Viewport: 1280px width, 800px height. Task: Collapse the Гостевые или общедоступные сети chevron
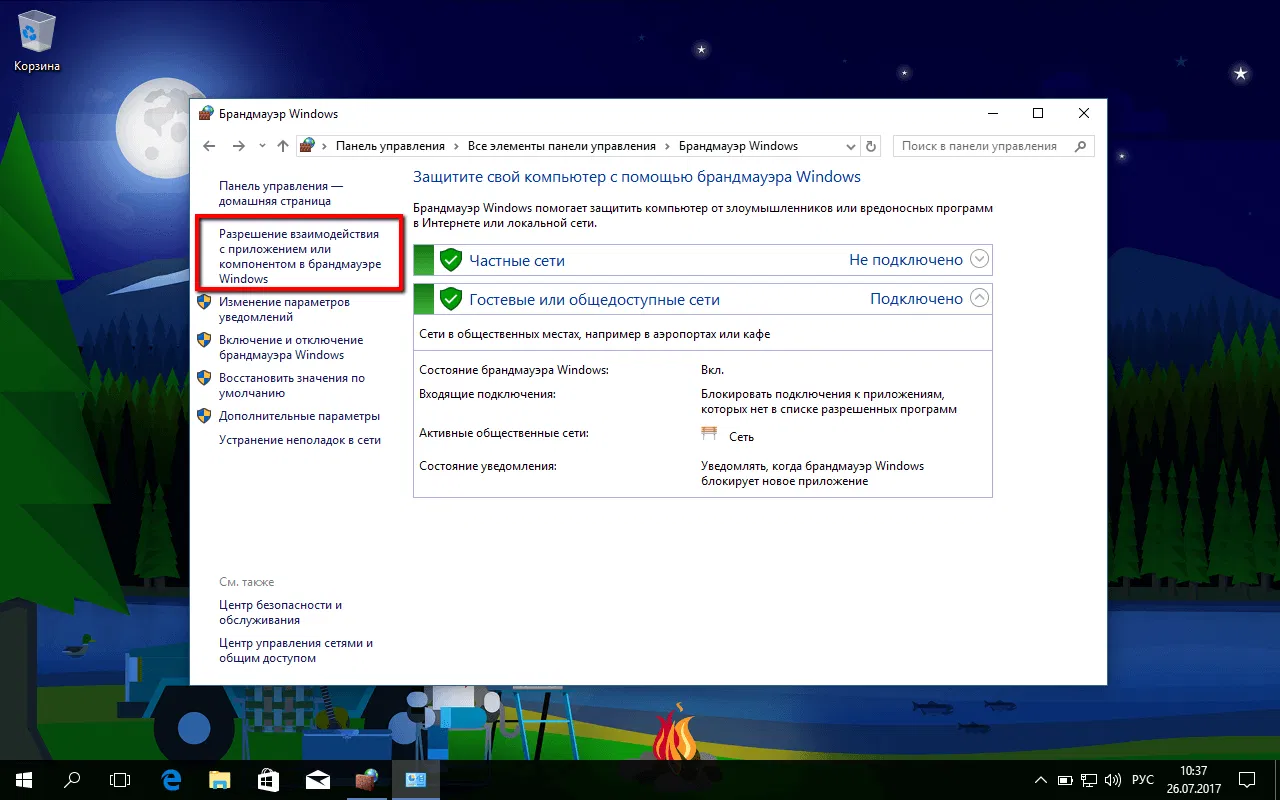[980, 298]
